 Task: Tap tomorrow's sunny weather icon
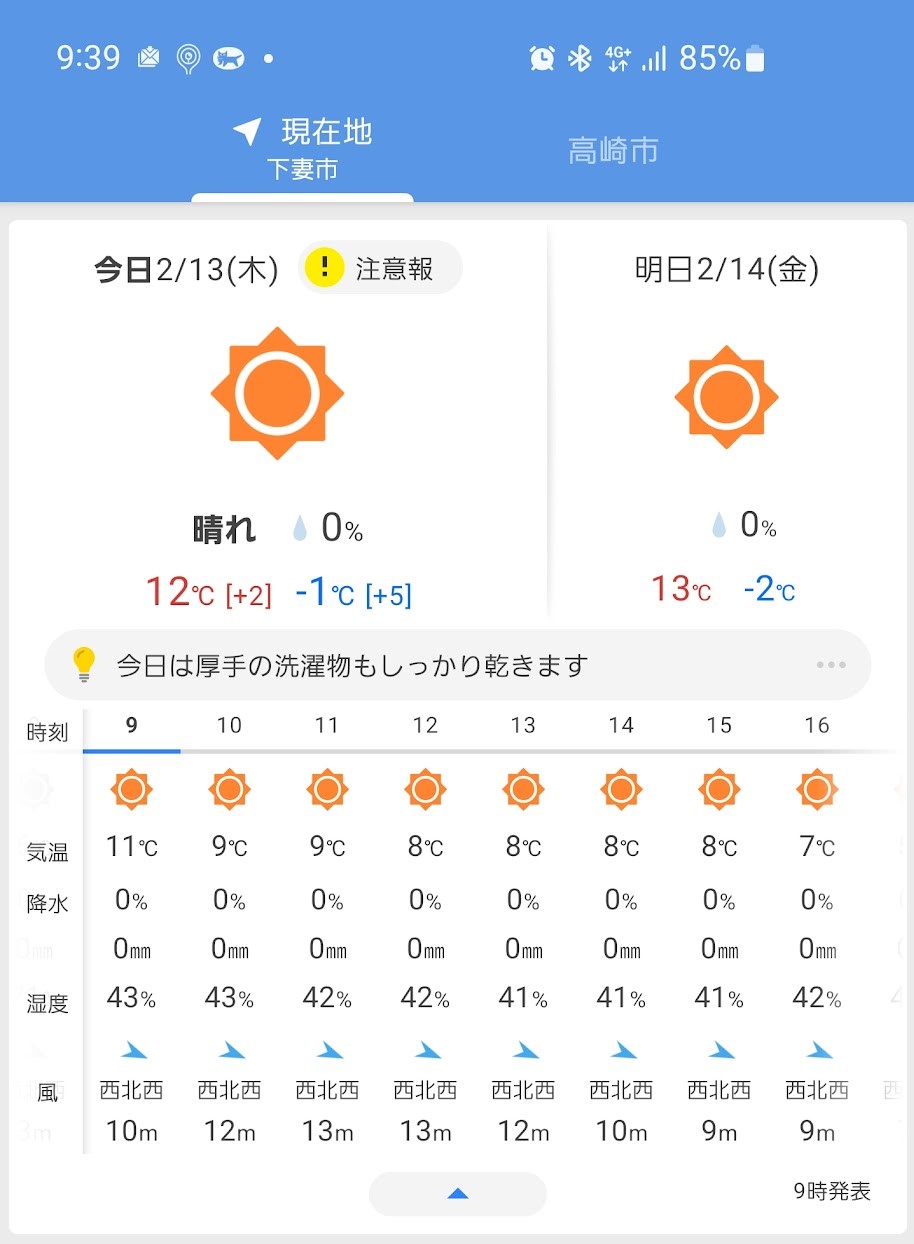(726, 398)
